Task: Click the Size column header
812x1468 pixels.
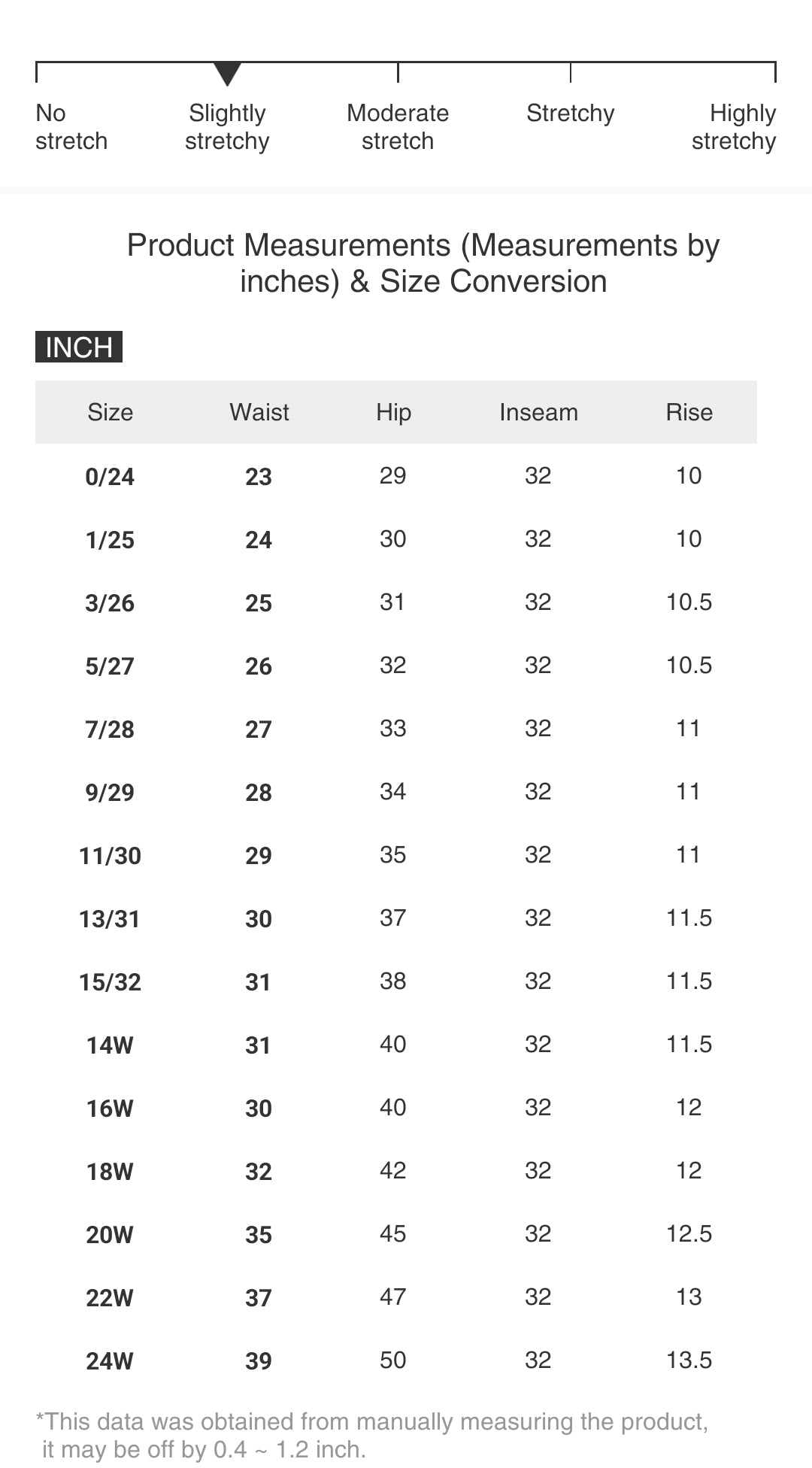Action: tap(110, 412)
